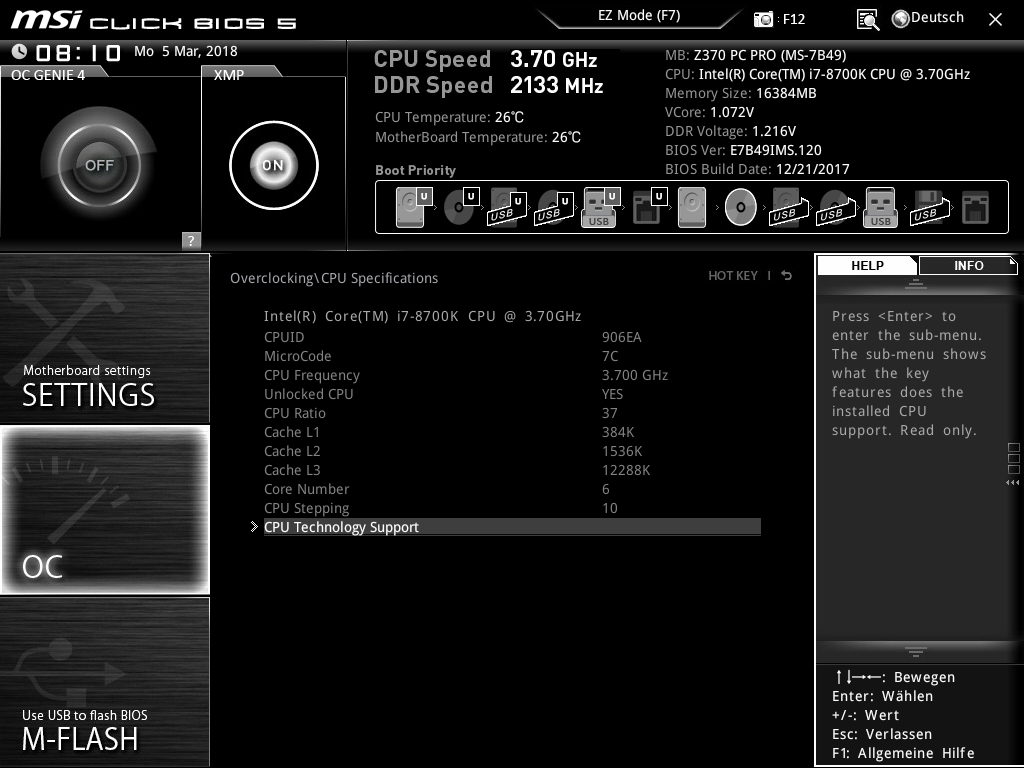1024x768 pixels.
Task: Switch to EZ Mode (F7)
Action: 639,16
